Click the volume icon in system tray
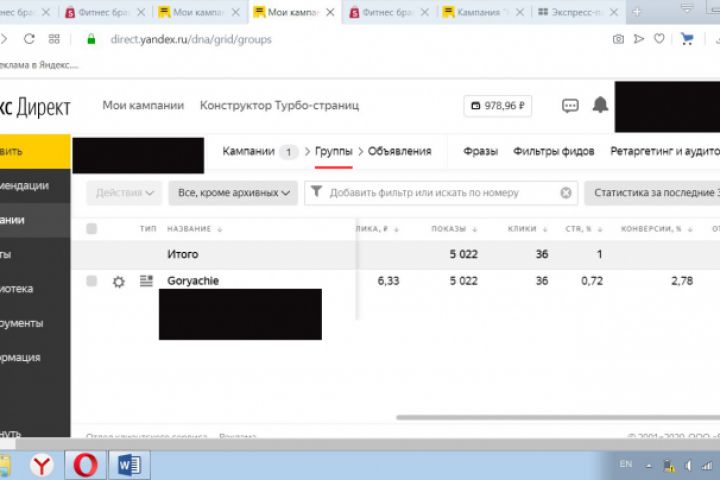This screenshot has height=480, width=720. [688, 466]
